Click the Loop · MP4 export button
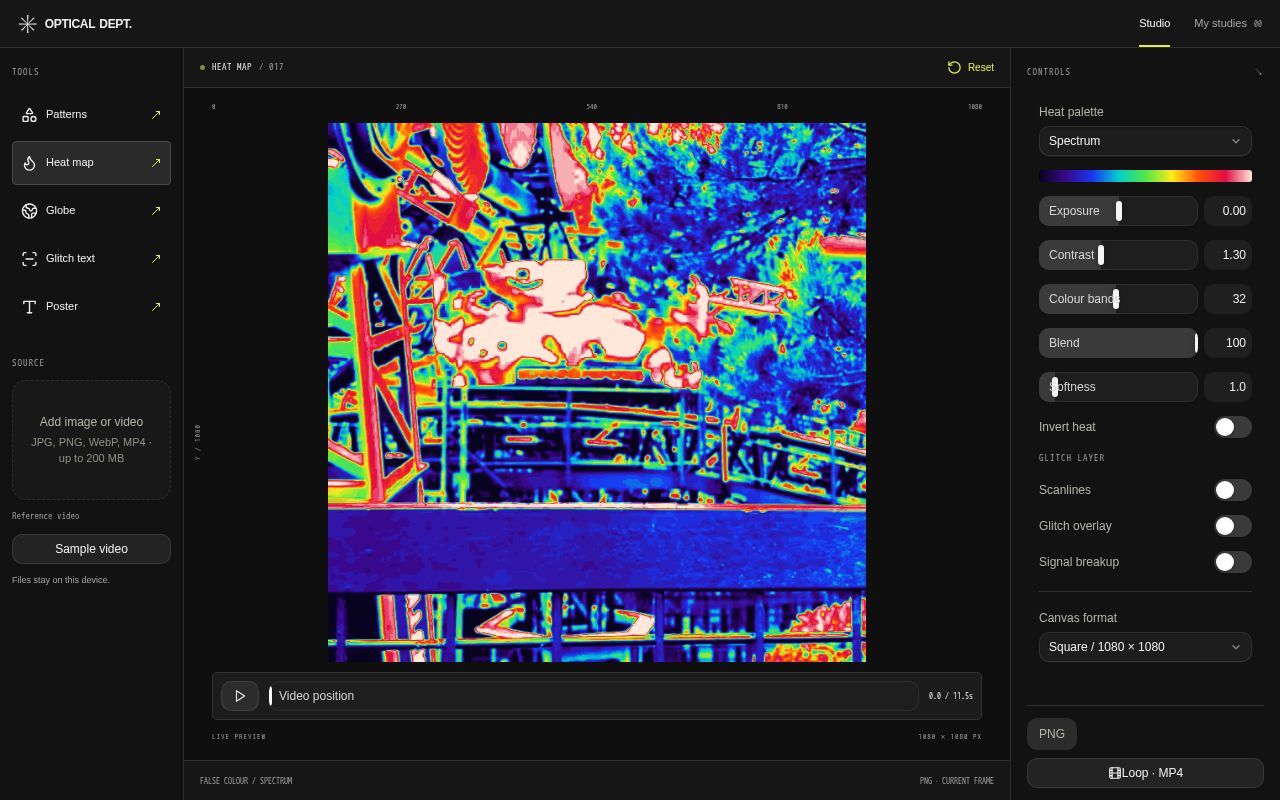 point(1145,773)
